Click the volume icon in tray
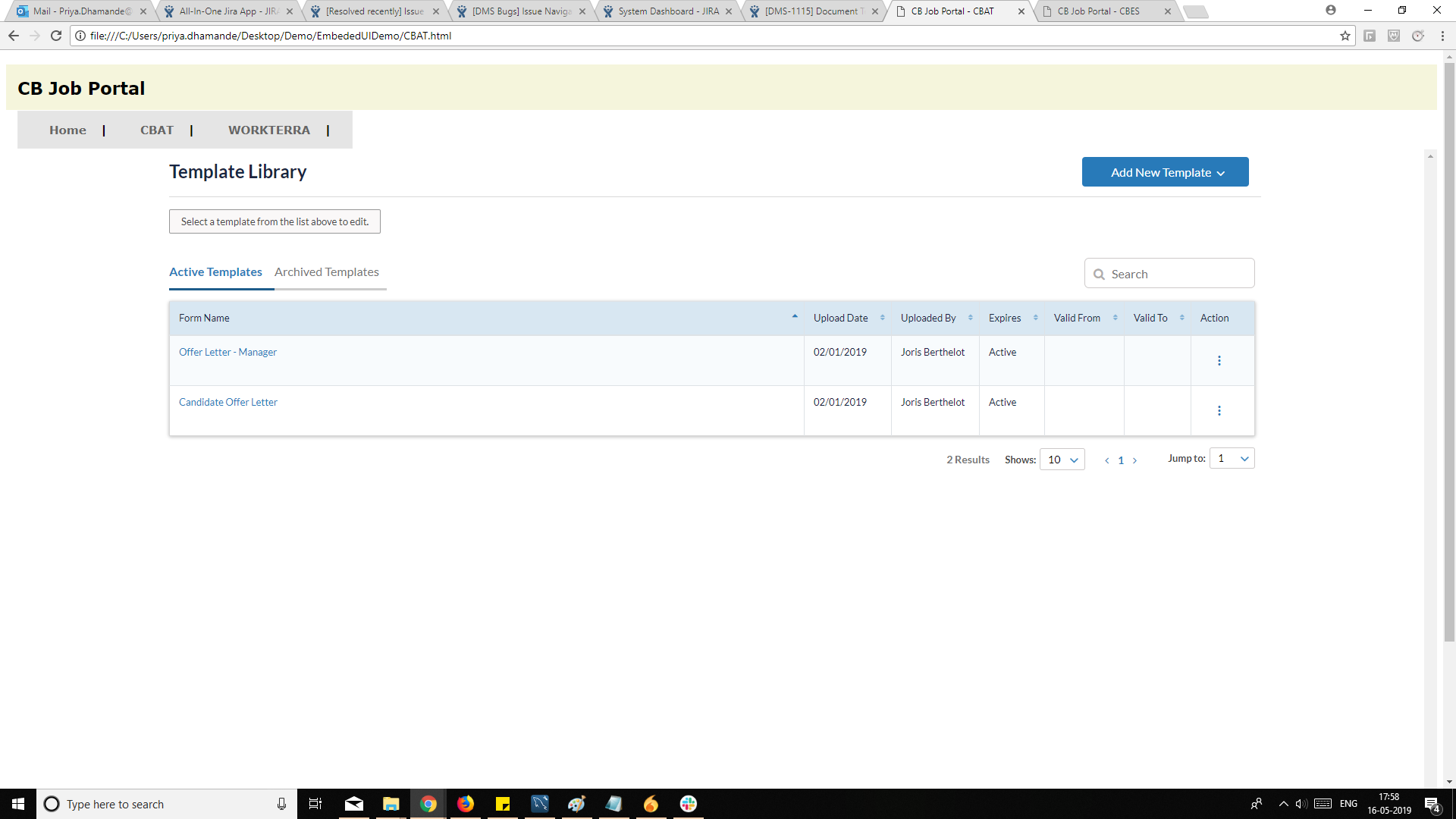This screenshot has height=819, width=1456. coord(1301,804)
